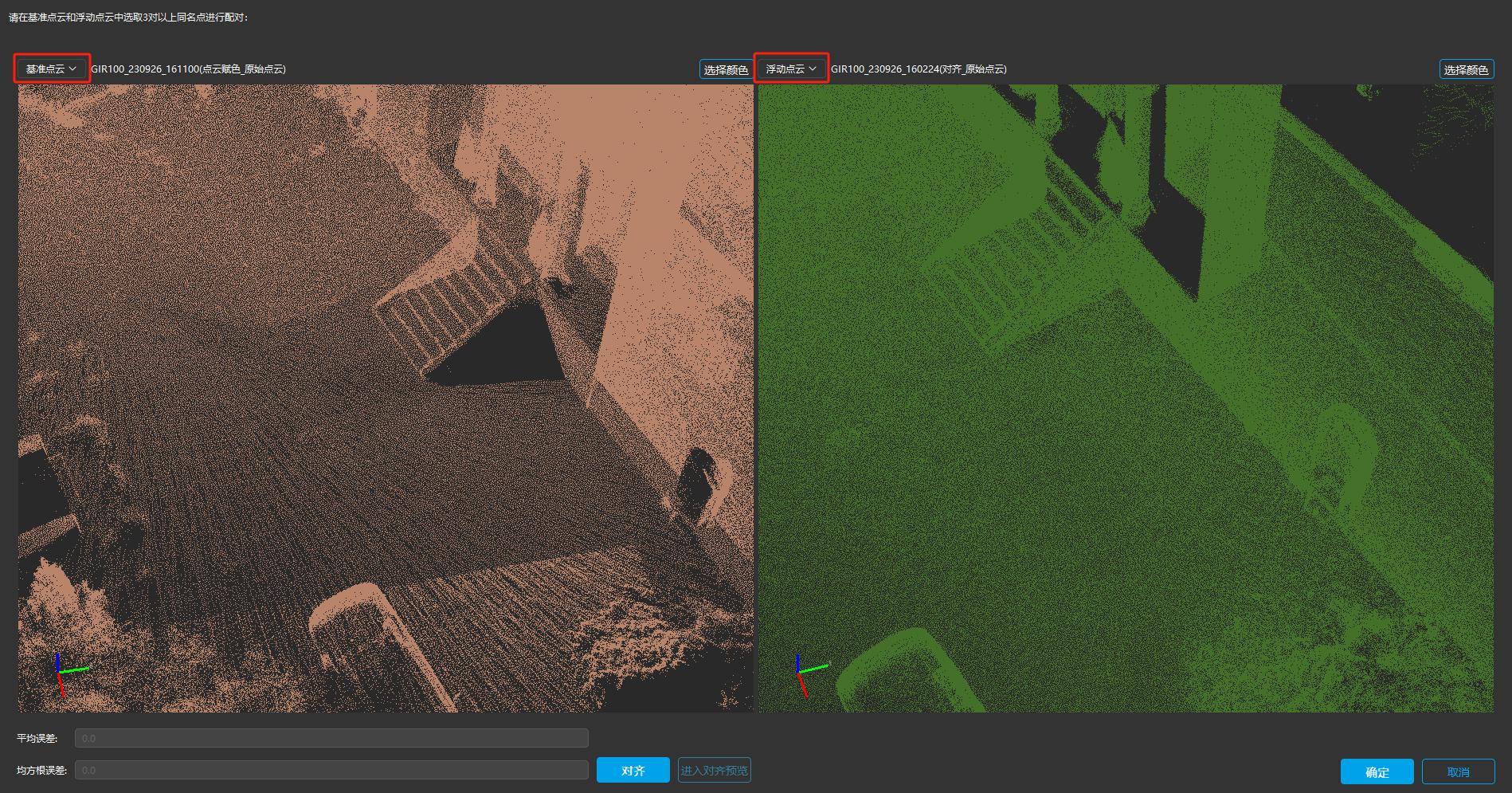Screen dimensions: 1512x793
Task: Click the 平均误差 value field
Action: point(331,738)
